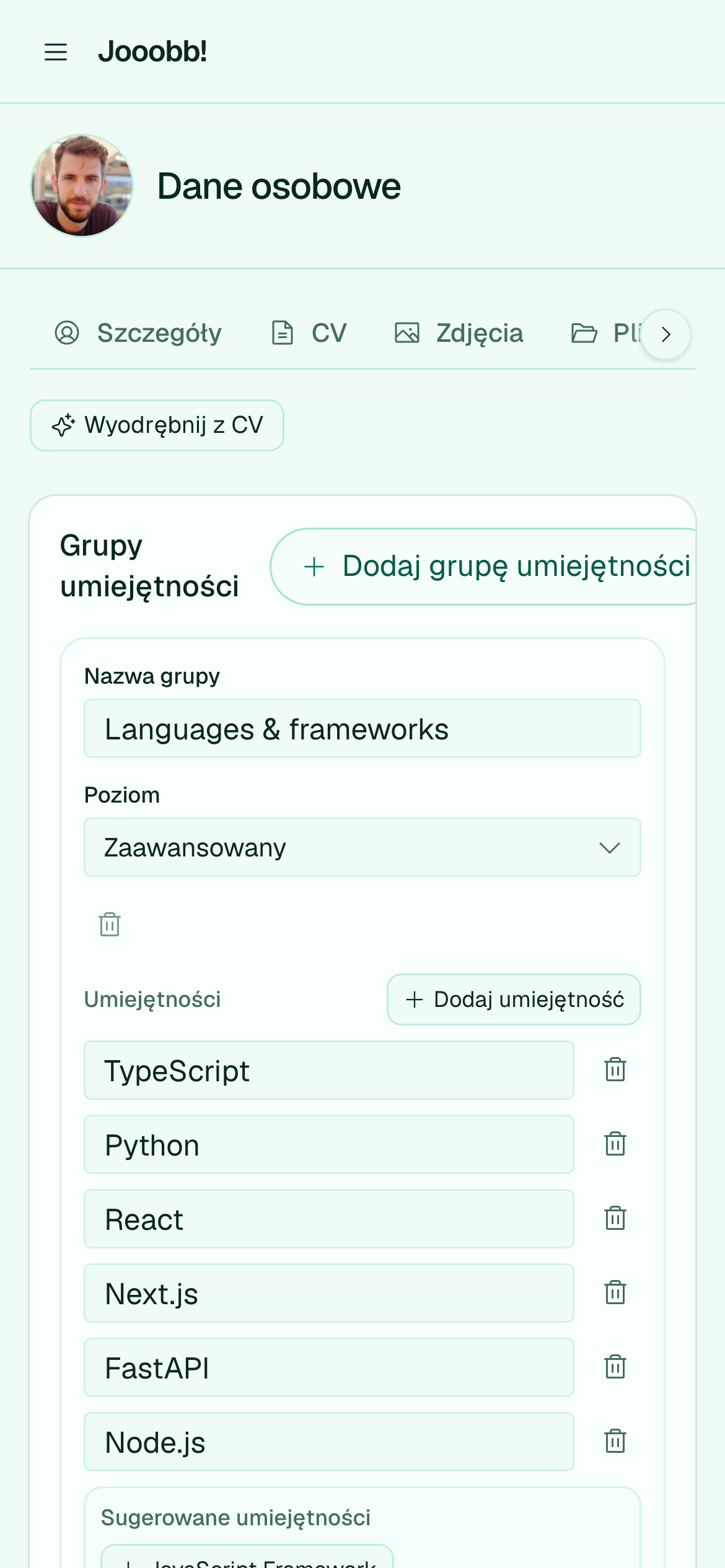725x1568 pixels.
Task: Edit the React skill field
Action: point(329,1219)
